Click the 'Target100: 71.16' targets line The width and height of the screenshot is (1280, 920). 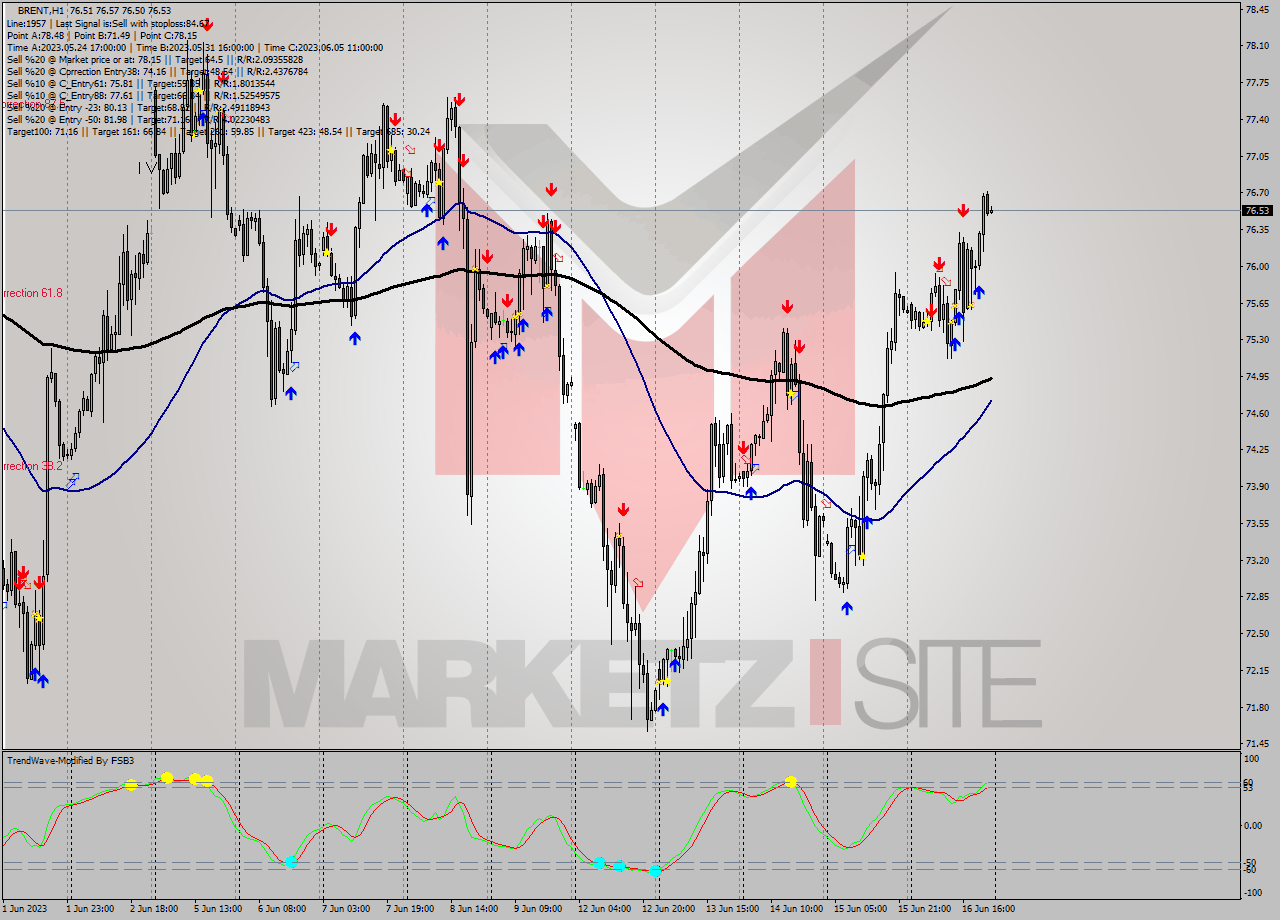tap(218, 132)
